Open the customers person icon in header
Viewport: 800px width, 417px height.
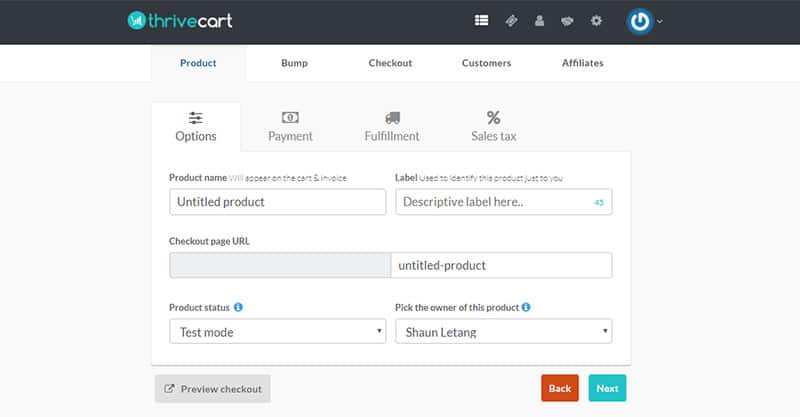tap(539, 20)
